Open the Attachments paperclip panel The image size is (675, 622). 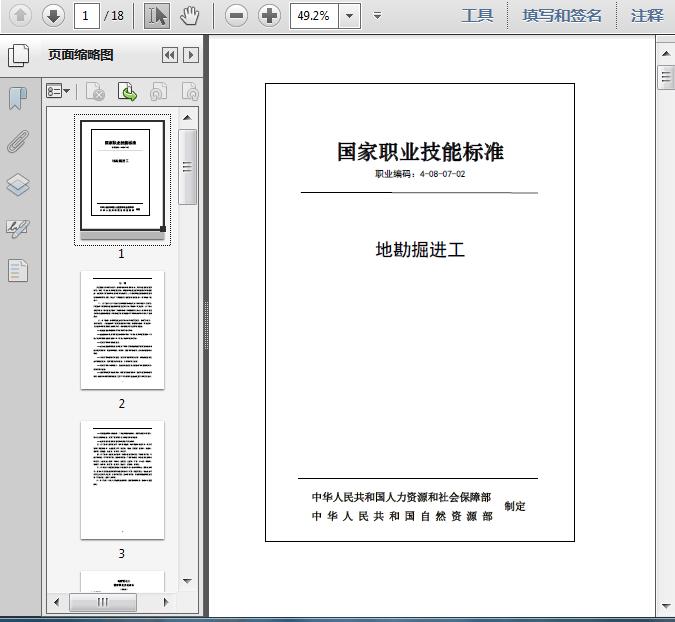click(x=18, y=142)
